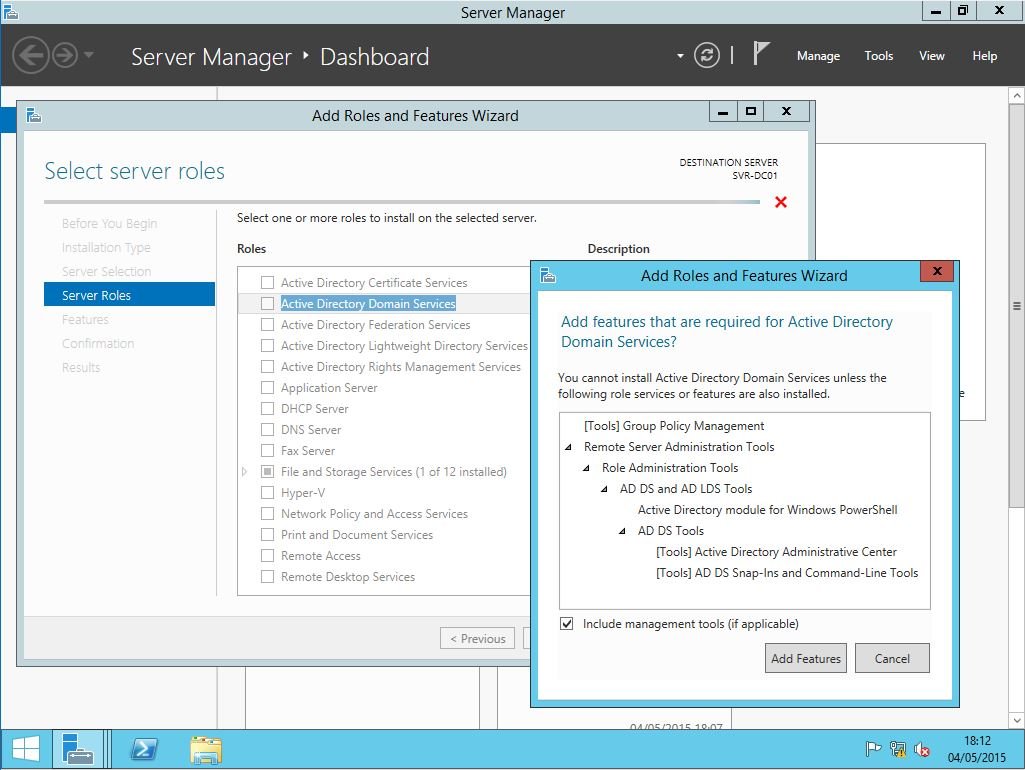Open File Explorer from the taskbar
1025x770 pixels.
pyautogui.click(x=206, y=749)
